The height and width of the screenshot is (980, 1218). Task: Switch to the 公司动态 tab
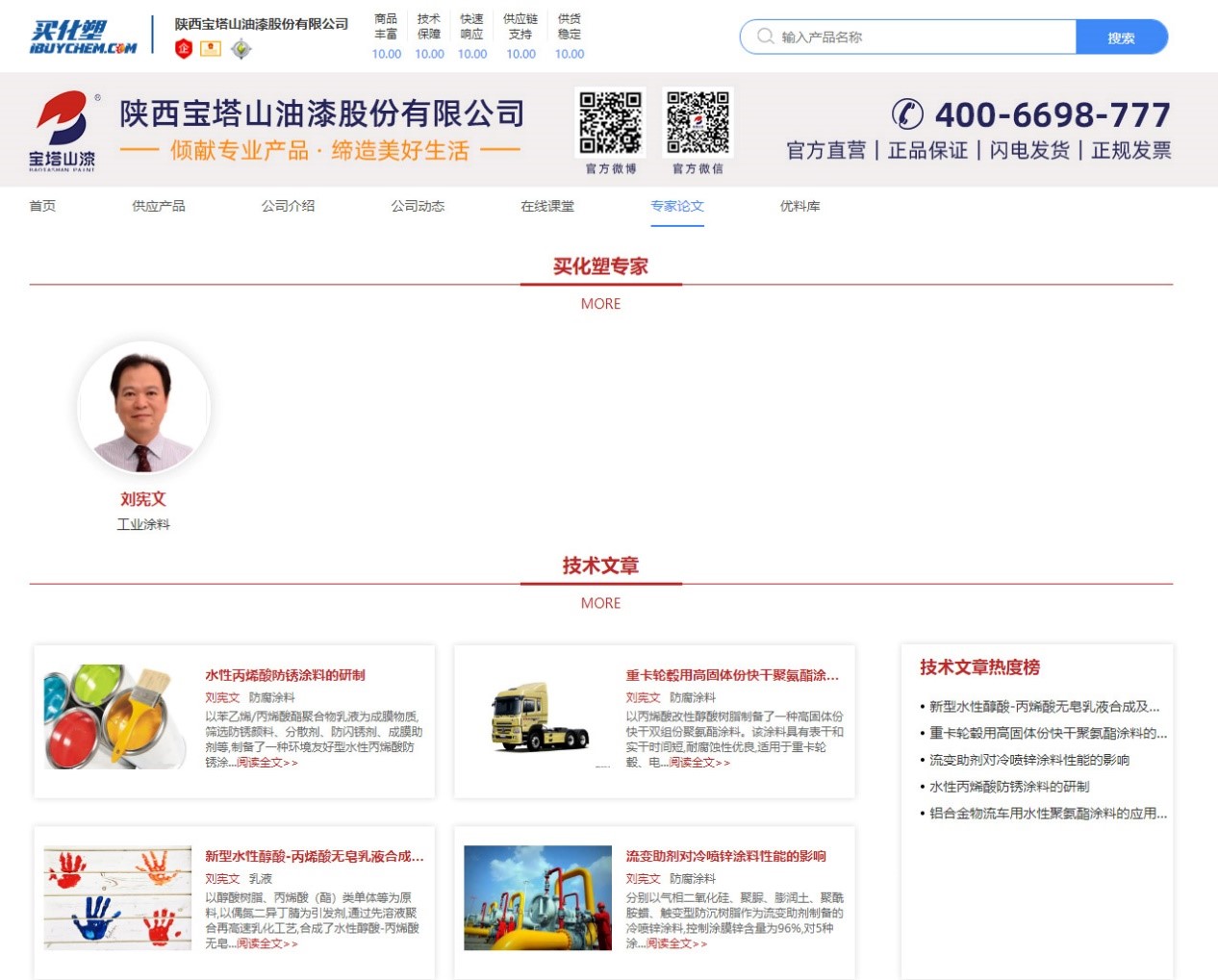tap(418, 206)
